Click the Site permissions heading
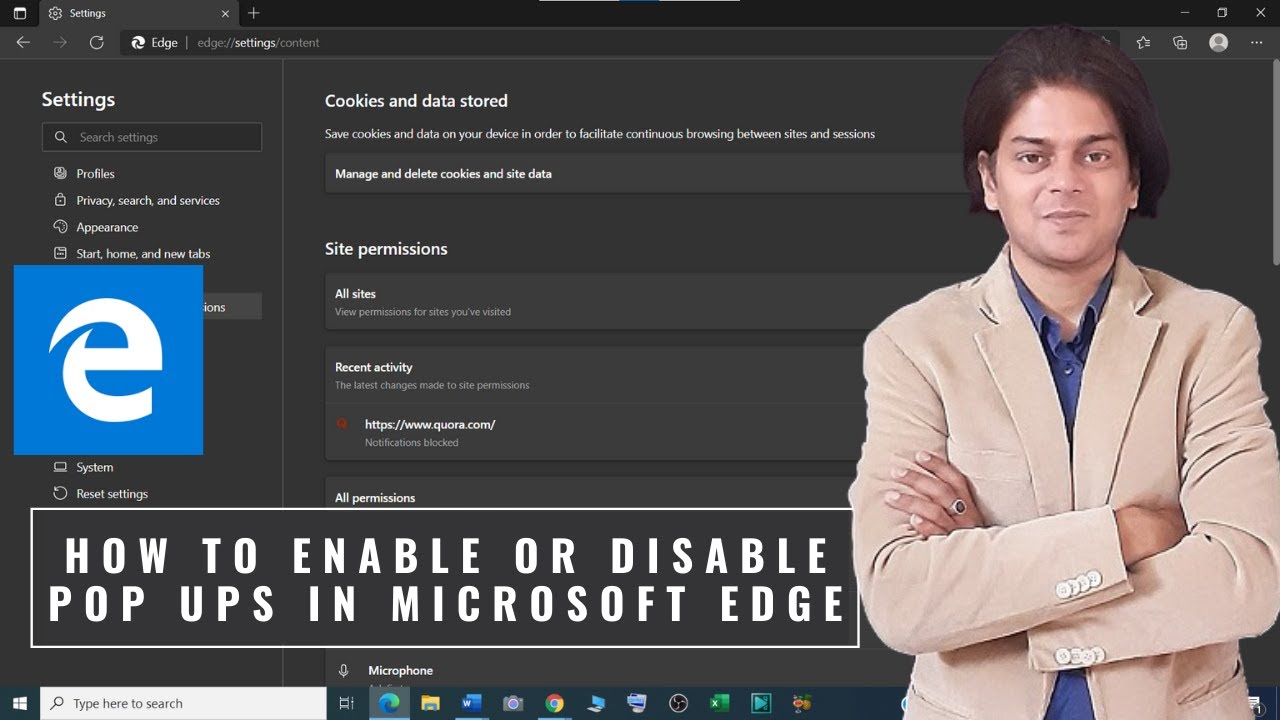The height and width of the screenshot is (720, 1280). coord(386,249)
